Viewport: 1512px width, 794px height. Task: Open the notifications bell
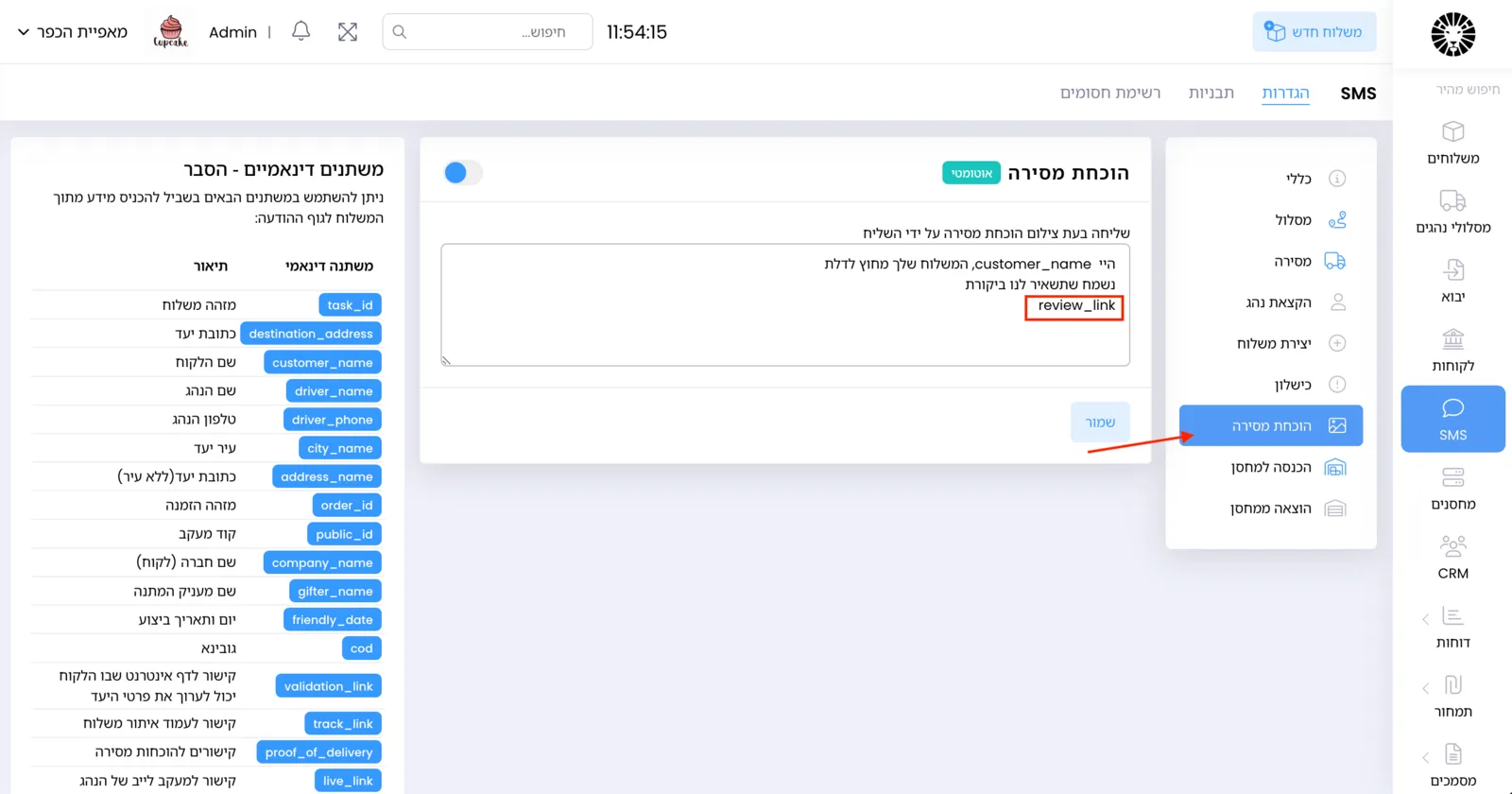pos(301,31)
